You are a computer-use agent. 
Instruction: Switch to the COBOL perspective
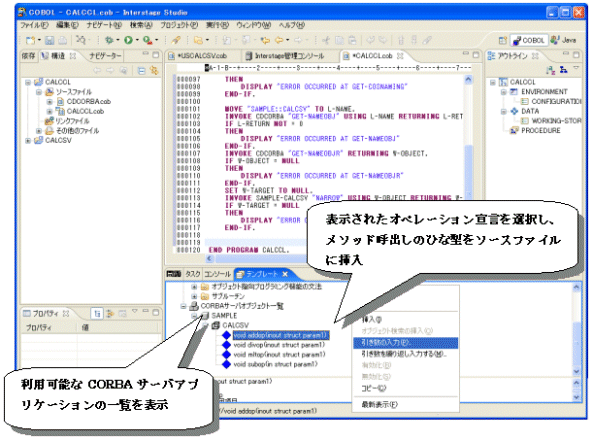529,40
